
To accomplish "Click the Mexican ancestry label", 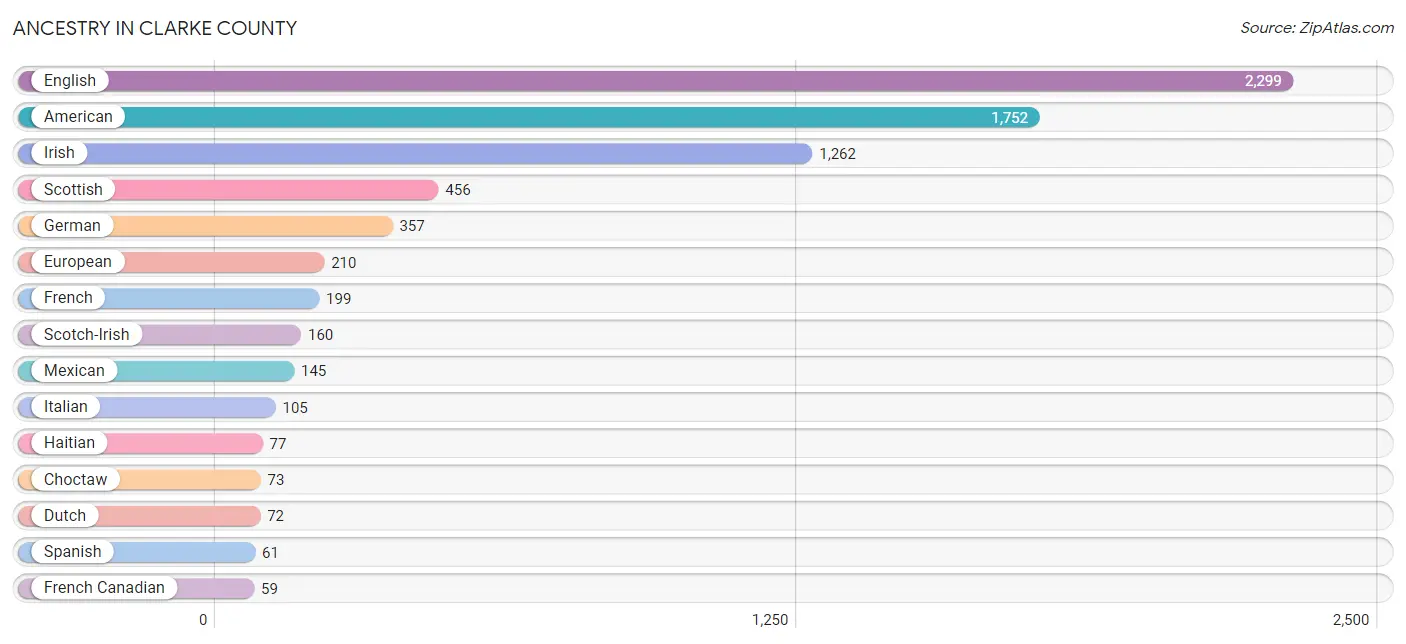I will (x=74, y=371).
